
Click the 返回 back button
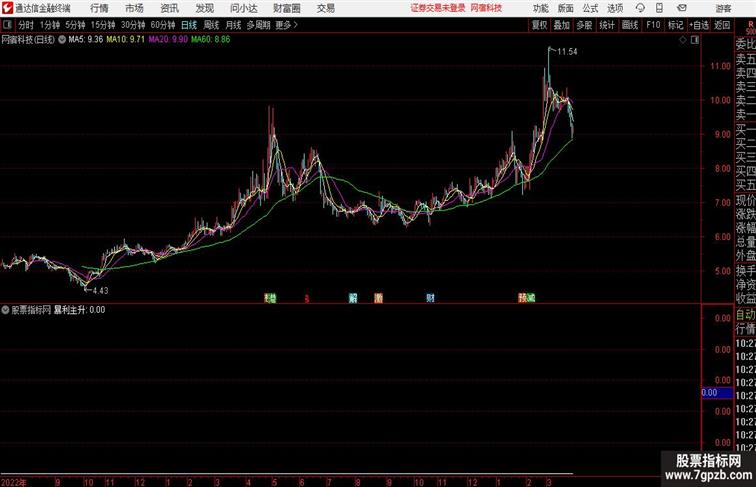click(x=722, y=25)
